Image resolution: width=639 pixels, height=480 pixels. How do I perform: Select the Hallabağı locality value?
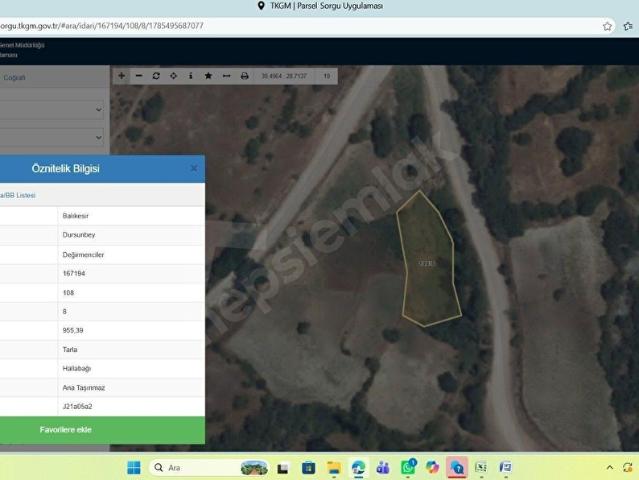(x=77, y=368)
